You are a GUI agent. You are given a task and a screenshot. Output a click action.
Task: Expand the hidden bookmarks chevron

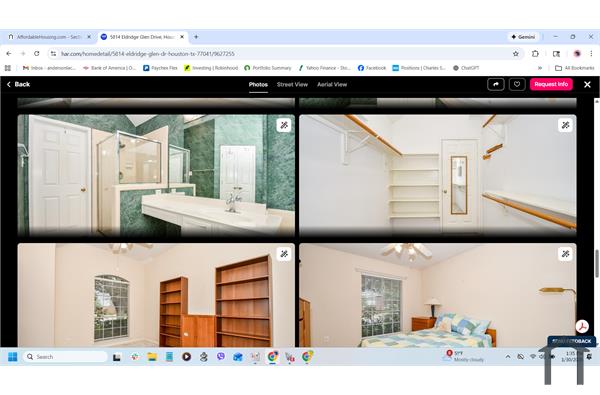[540, 68]
